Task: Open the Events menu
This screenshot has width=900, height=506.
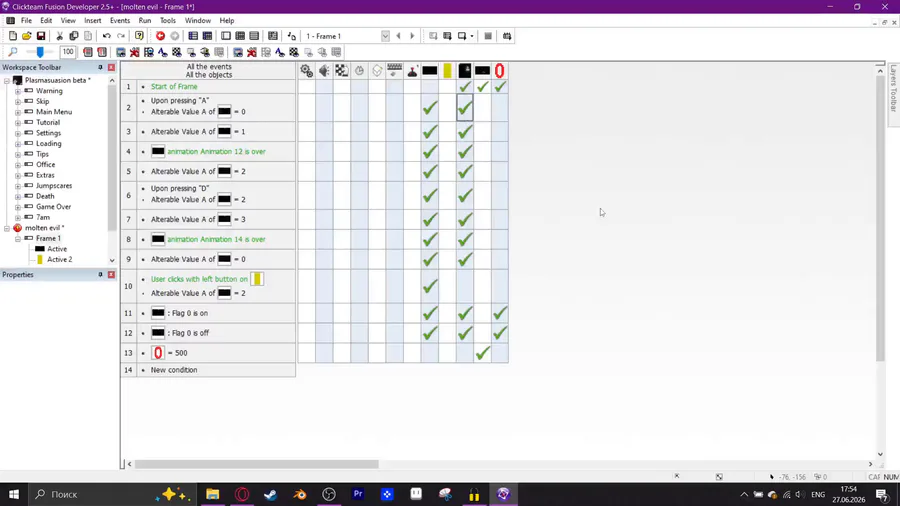Action: coord(120,21)
